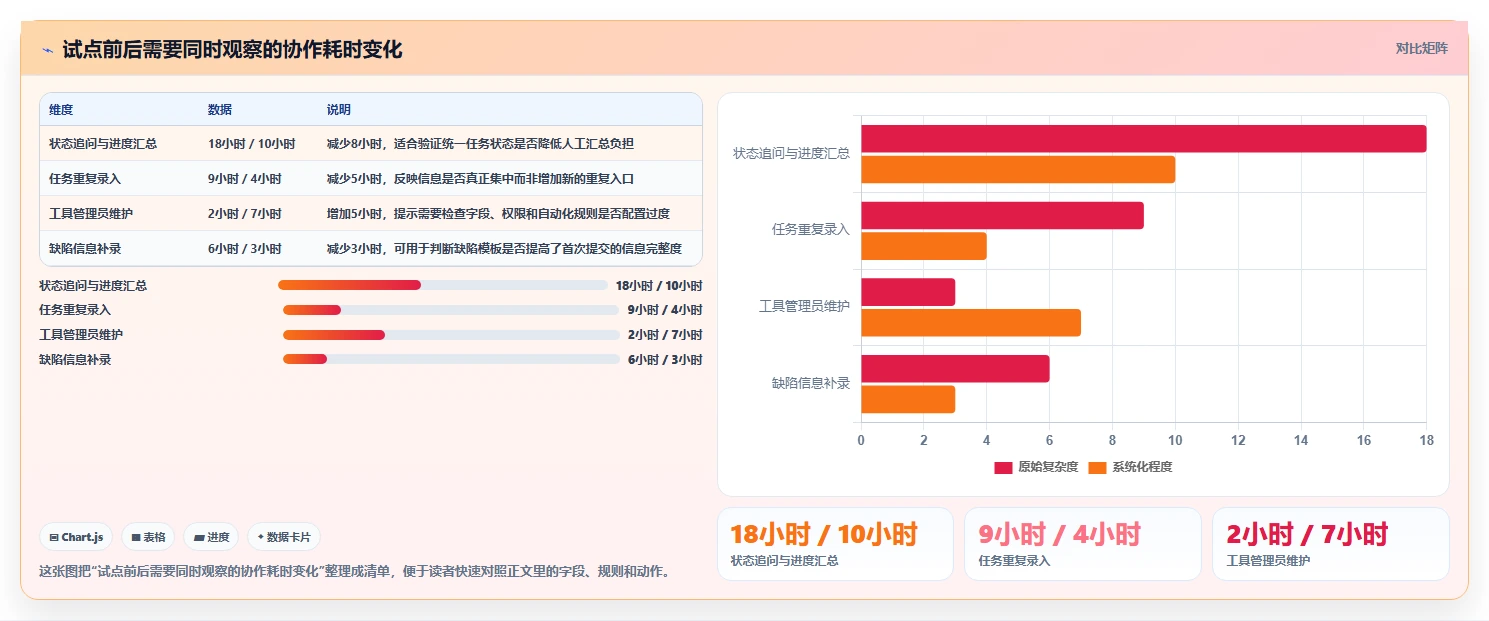Click the 任务重复录入 progress bar

[x=451, y=310]
